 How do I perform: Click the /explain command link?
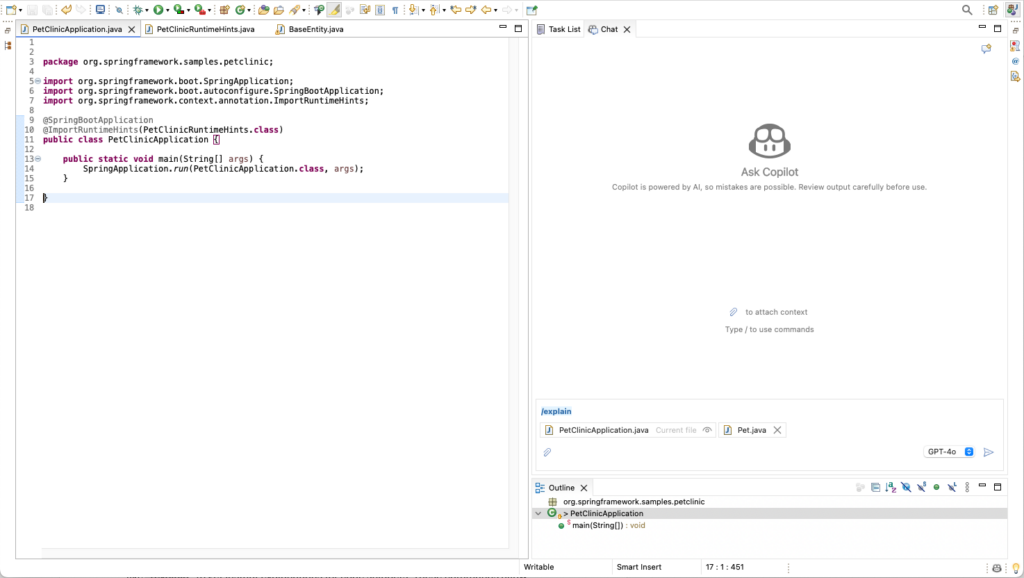557,411
